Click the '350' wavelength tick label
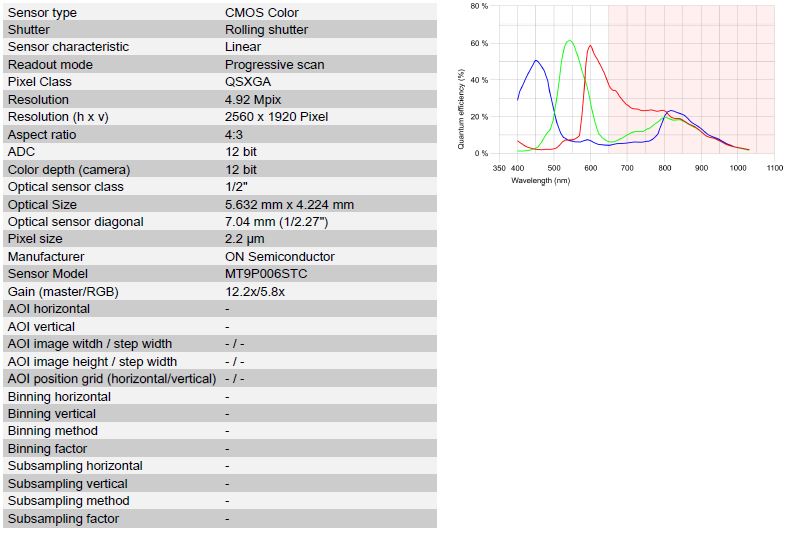 [499, 168]
